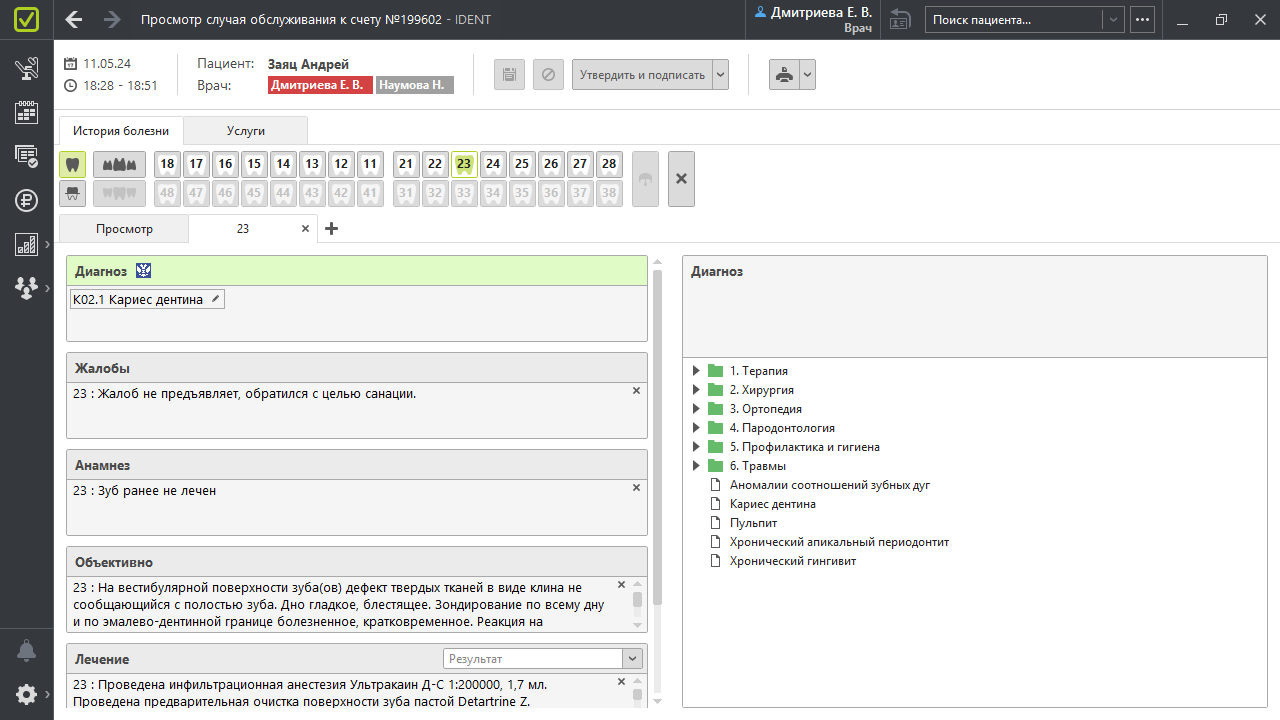This screenshot has height=720, width=1280.
Task: Open Утвердить и подписать dropdown arrow
Action: [x=720, y=75]
